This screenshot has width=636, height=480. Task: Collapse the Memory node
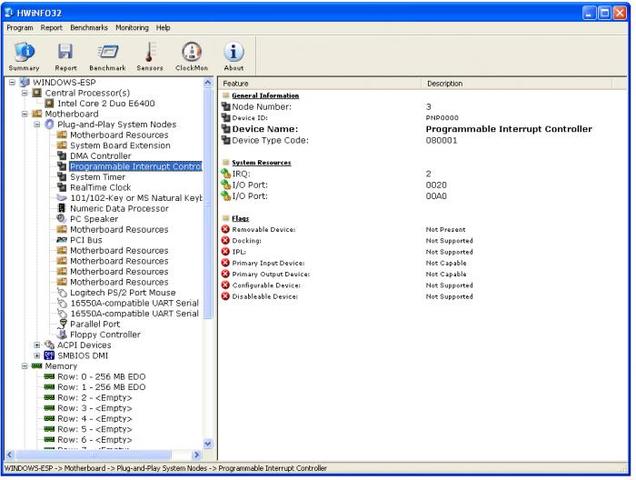[x=25, y=366]
